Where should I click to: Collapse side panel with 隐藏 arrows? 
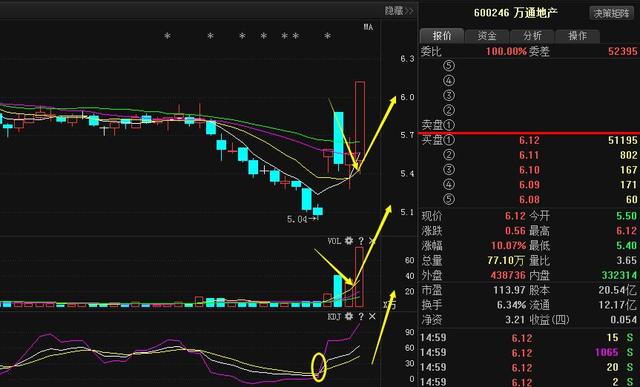(399, 11)
